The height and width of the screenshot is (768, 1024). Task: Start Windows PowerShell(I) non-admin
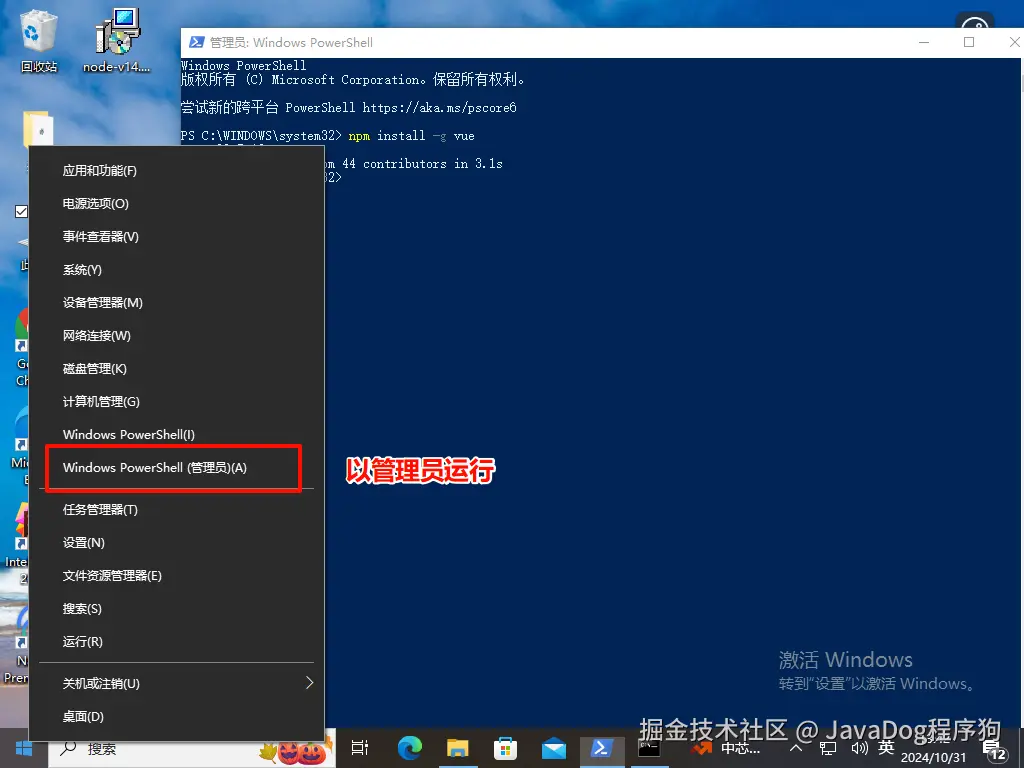[x=176, y=434]
